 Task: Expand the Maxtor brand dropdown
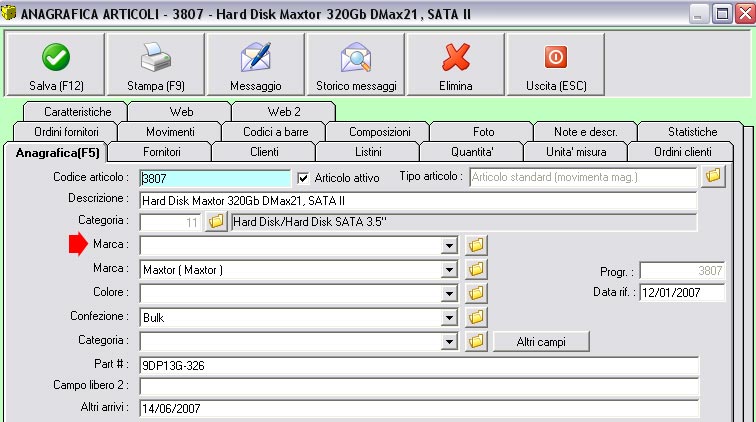click(450, 269)
